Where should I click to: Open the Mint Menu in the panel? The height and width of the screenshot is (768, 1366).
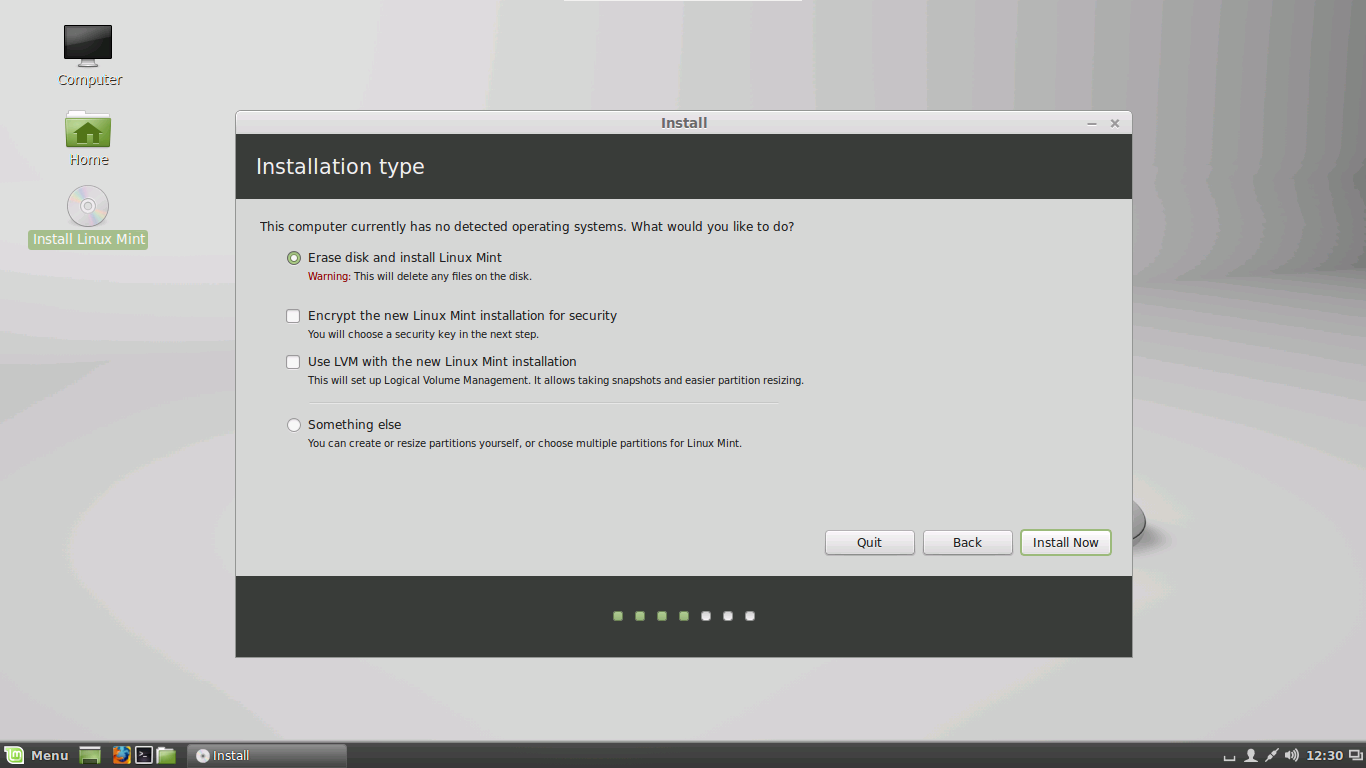click(37, 755)
